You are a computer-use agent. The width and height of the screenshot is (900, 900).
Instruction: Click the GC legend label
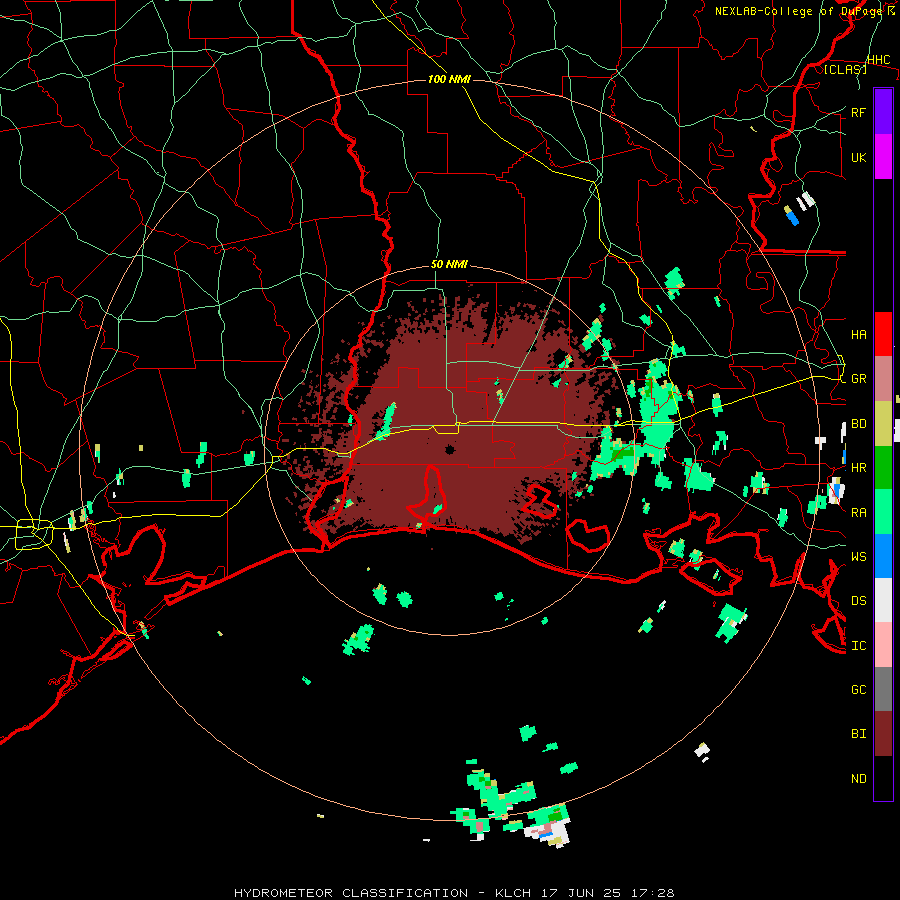click(x=859, y=689)
